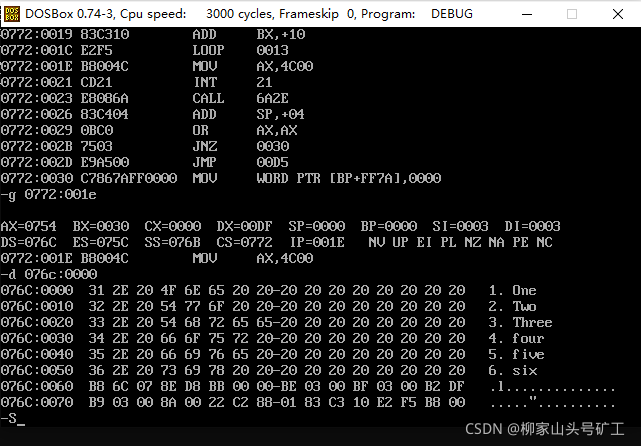This screenshot has height=446, width=641.
Task: Click the BP=0000 register value
Action: [x=389, y=226]
